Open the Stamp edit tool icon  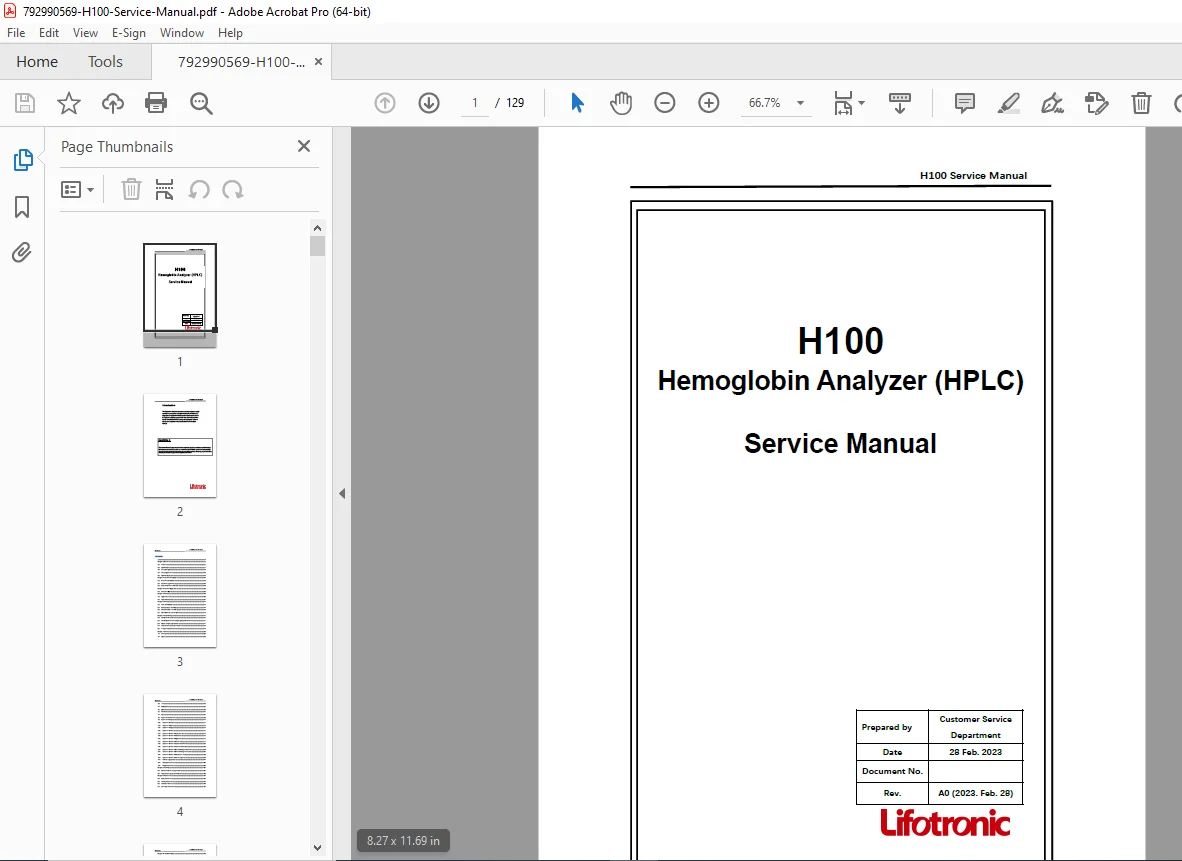pyautogui.click(x=1096, y=103)
